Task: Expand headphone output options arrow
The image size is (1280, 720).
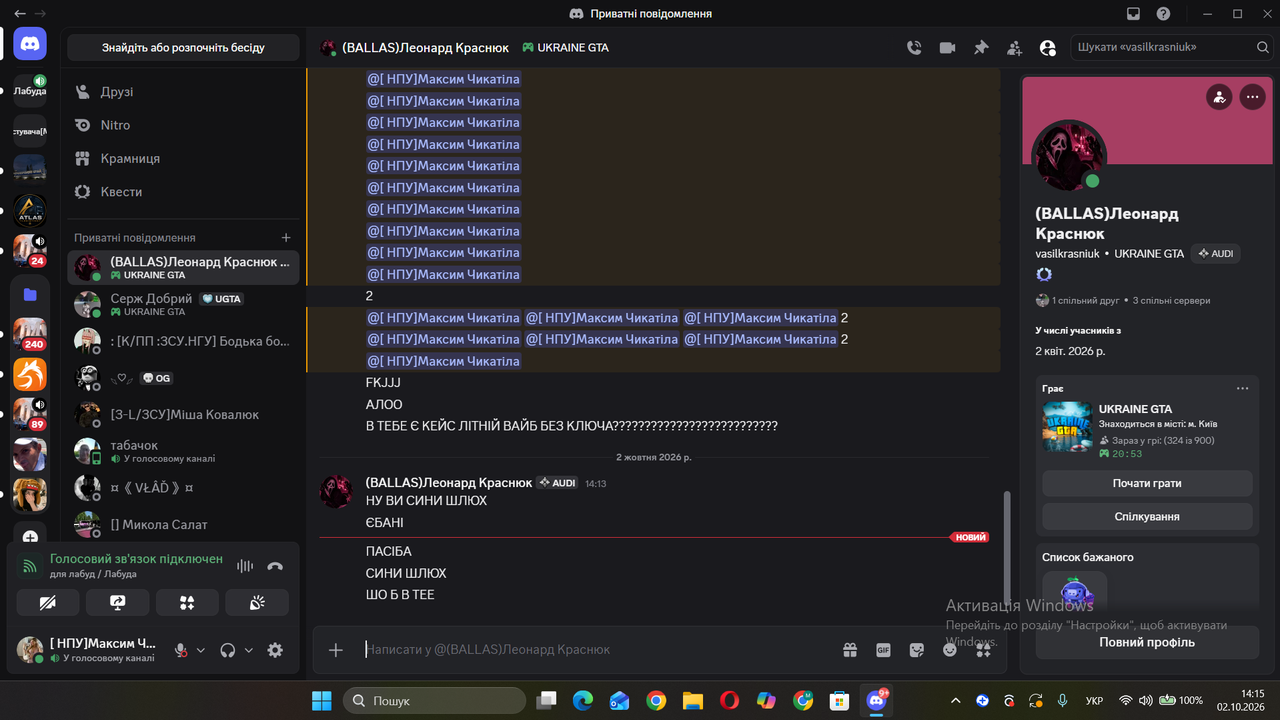Action: pyautogui.click(x=249, y=650)
